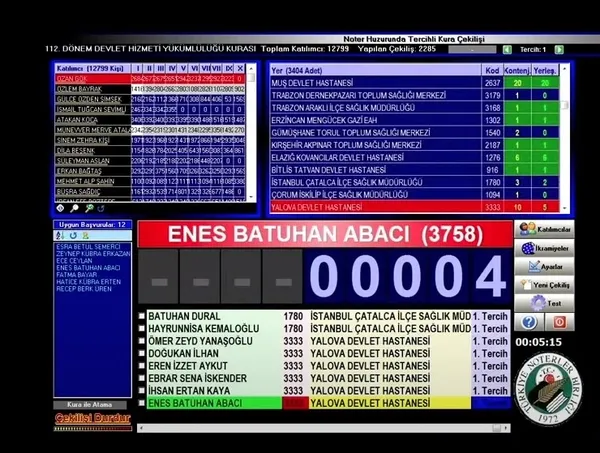Select MUŞ DEVLET HASTANESİ row
The width and height of the screenshot is (600, 453).
tap(414, 83)
